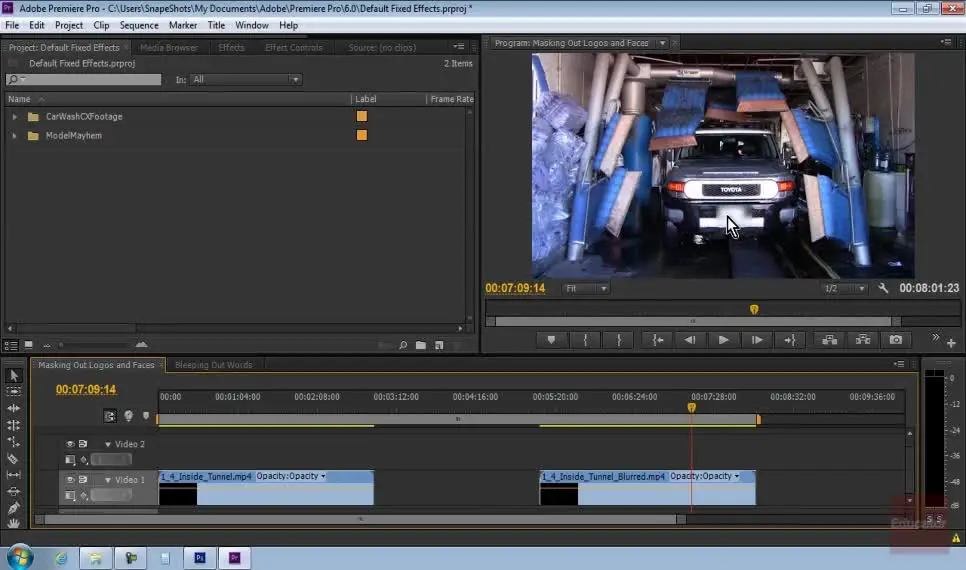Click the Lift button in Program Monitor
This screenshot has width=966, height=570.
[829, 340]
